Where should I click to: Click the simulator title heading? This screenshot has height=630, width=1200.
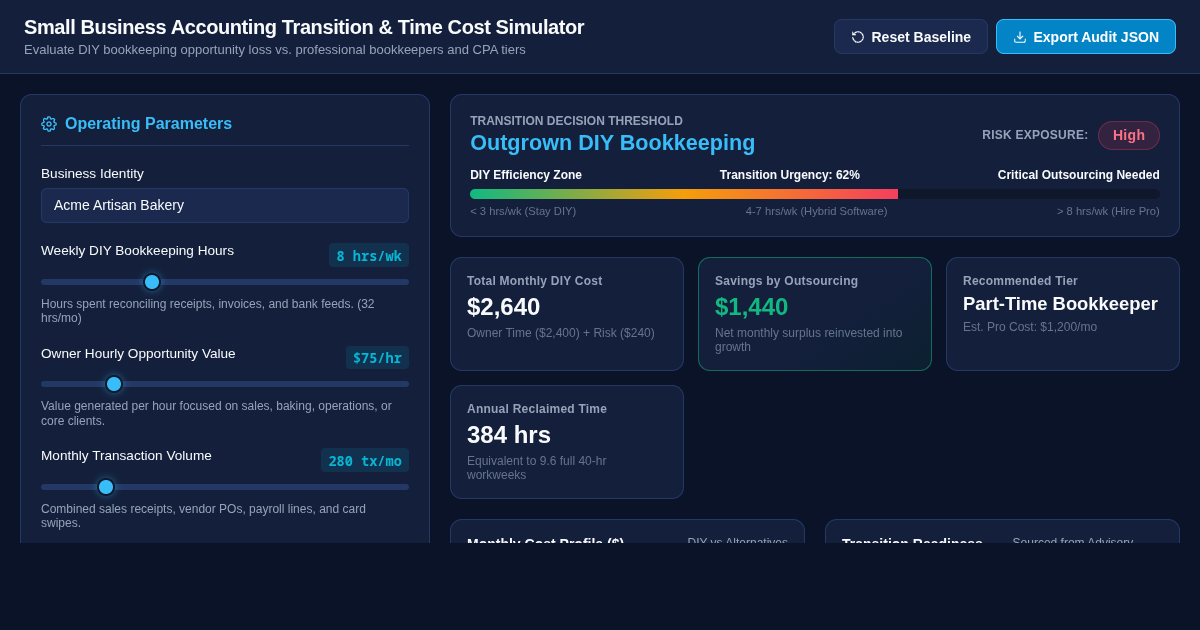click(304, 27)
